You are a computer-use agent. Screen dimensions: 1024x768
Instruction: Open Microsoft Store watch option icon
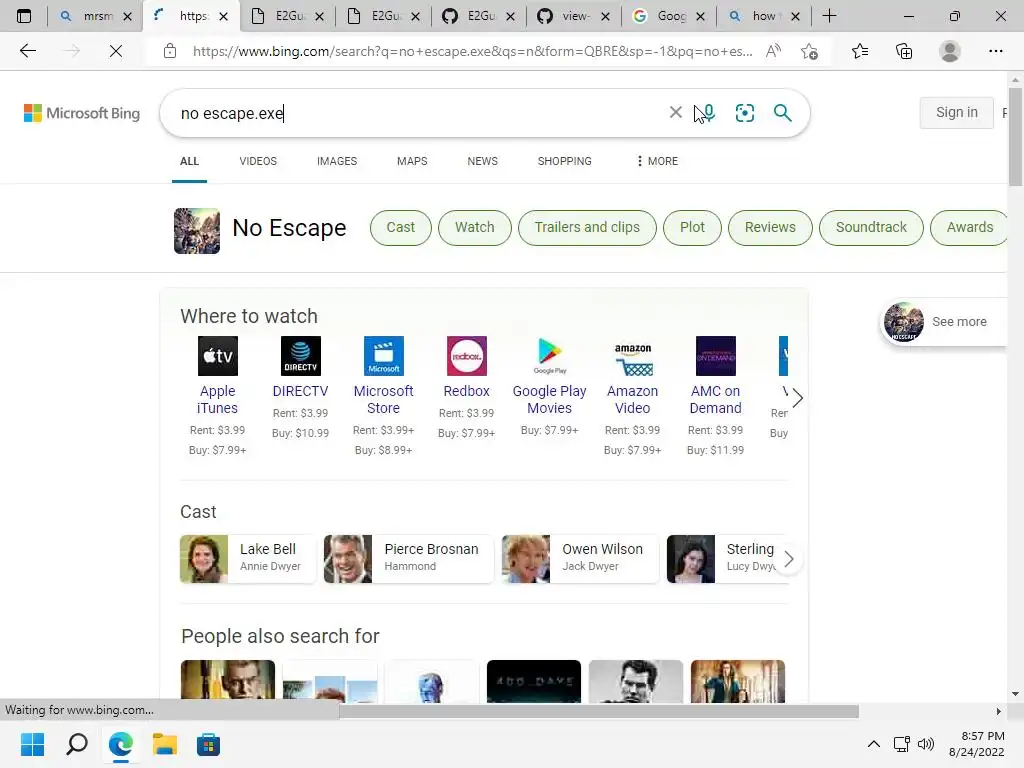(x=383, y=356)
